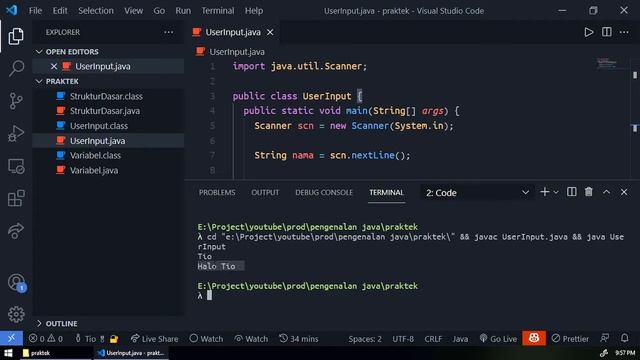Image resolution: width=640 pixels, height=360 pixels.
Task: Close UserInput.java in Open Editors
Action: click(x=54, y=66)
